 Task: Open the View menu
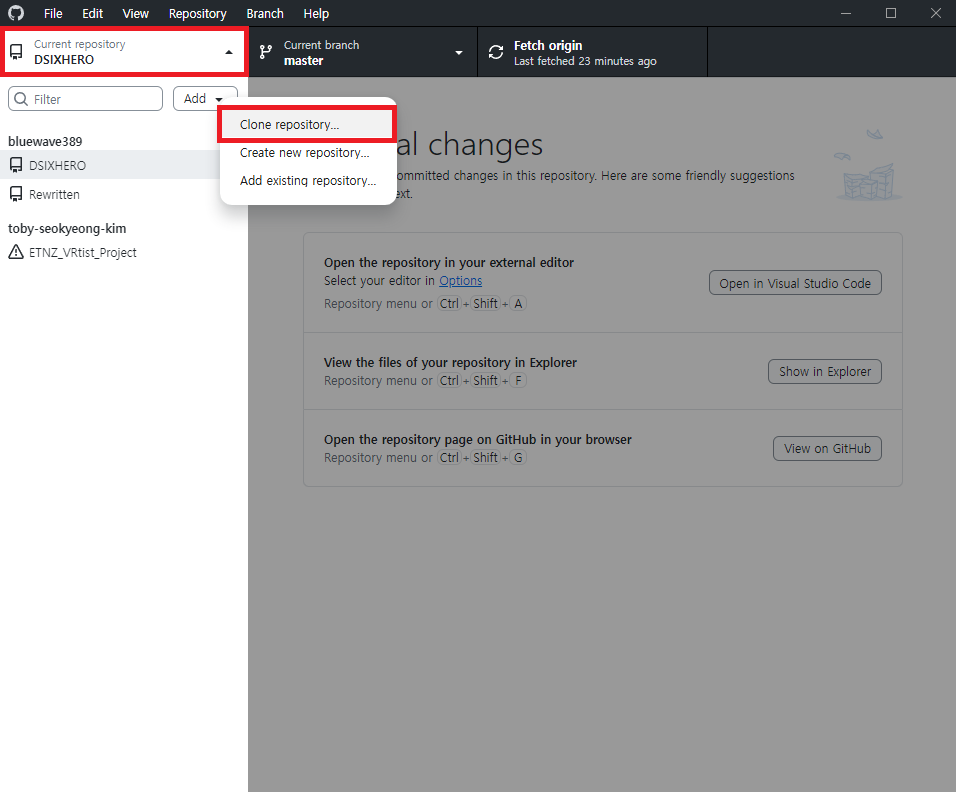click(x=135, y=13)
